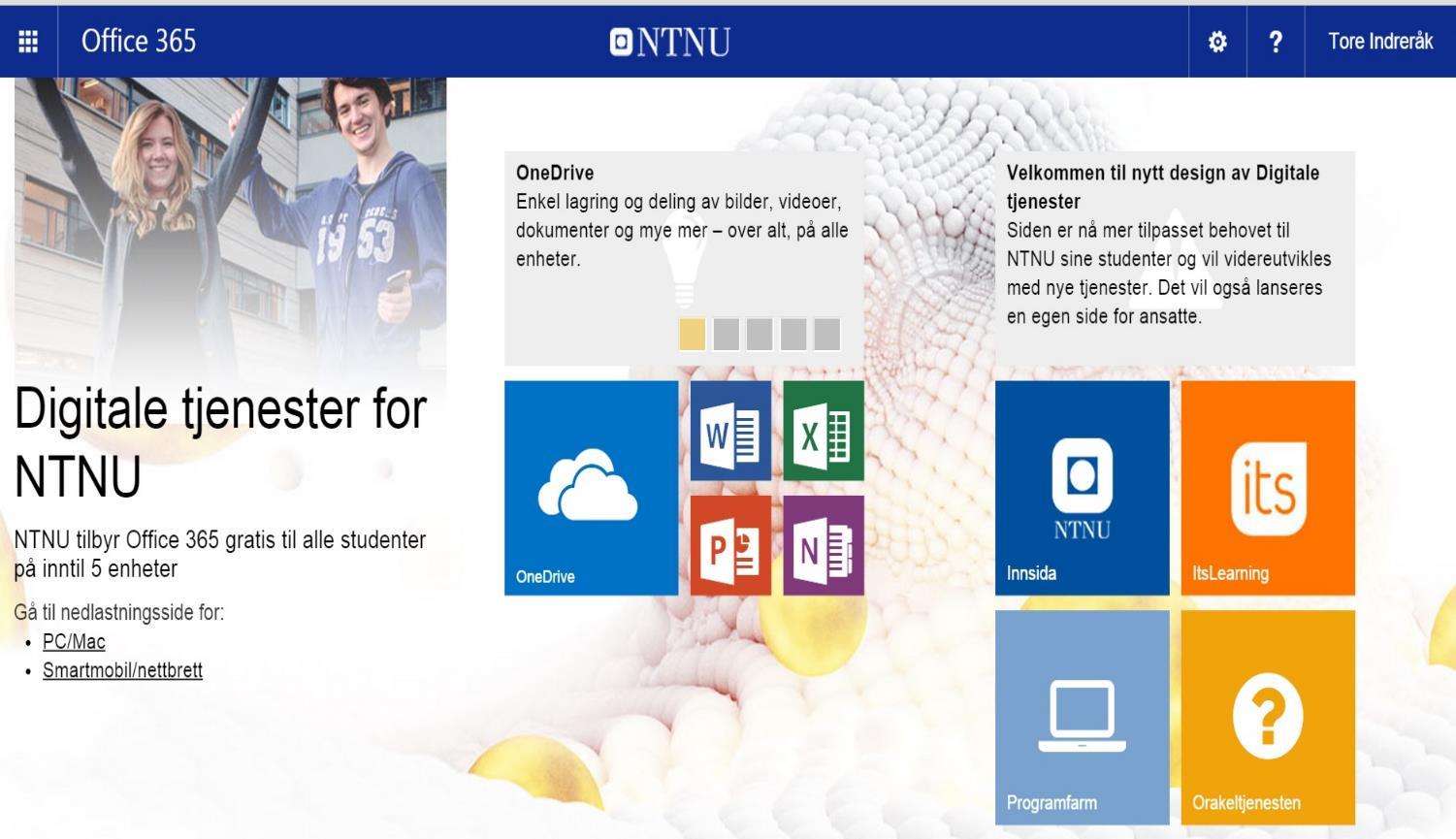Screen dimensions: 1456x839
Task: Open the Orakeltjenesten tile
Action: (x=1268, y=718)
